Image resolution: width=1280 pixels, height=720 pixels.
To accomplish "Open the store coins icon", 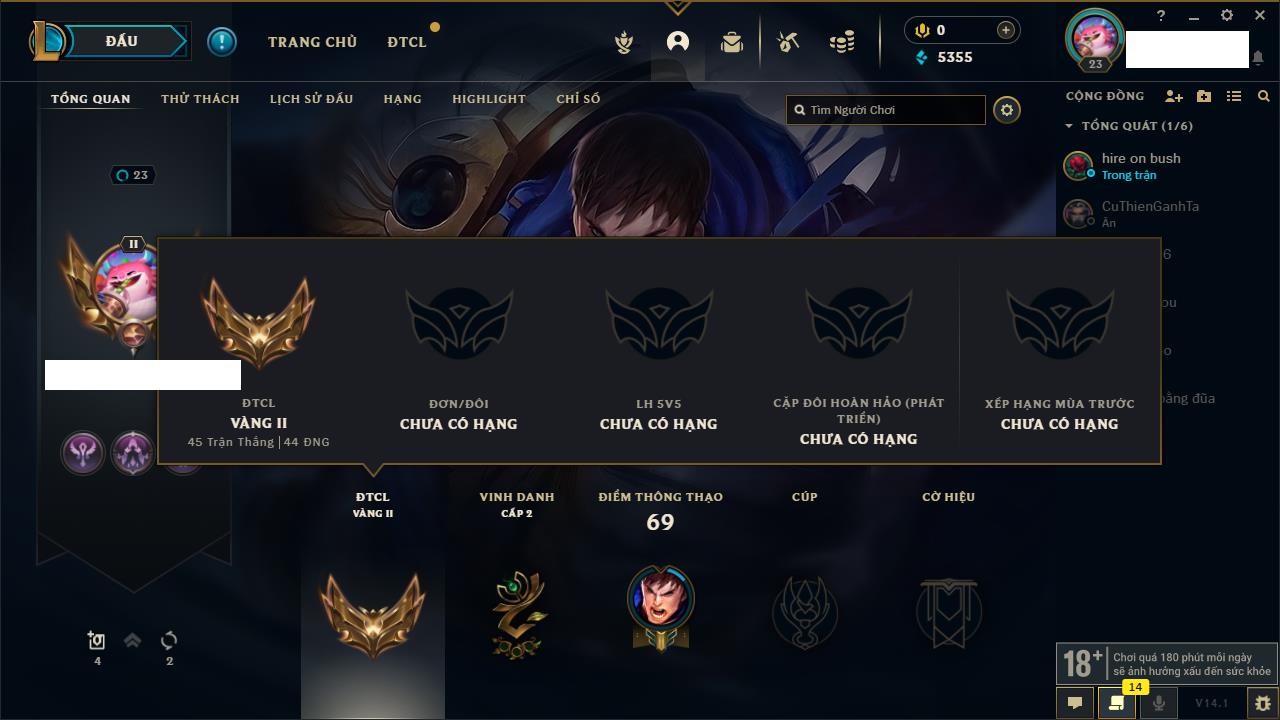I will pyautogui.click(x=842, y=42).
